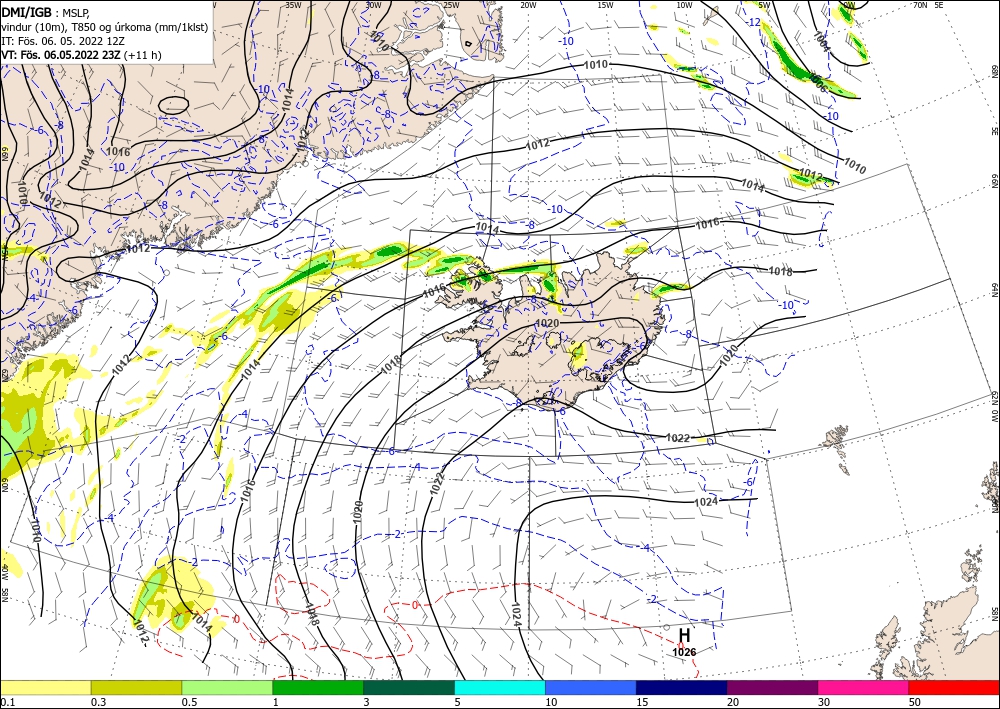Click the '0.1' legend scale value
Screen dimensions: 1000x709
pyautogui.click(x=6, y=702)
